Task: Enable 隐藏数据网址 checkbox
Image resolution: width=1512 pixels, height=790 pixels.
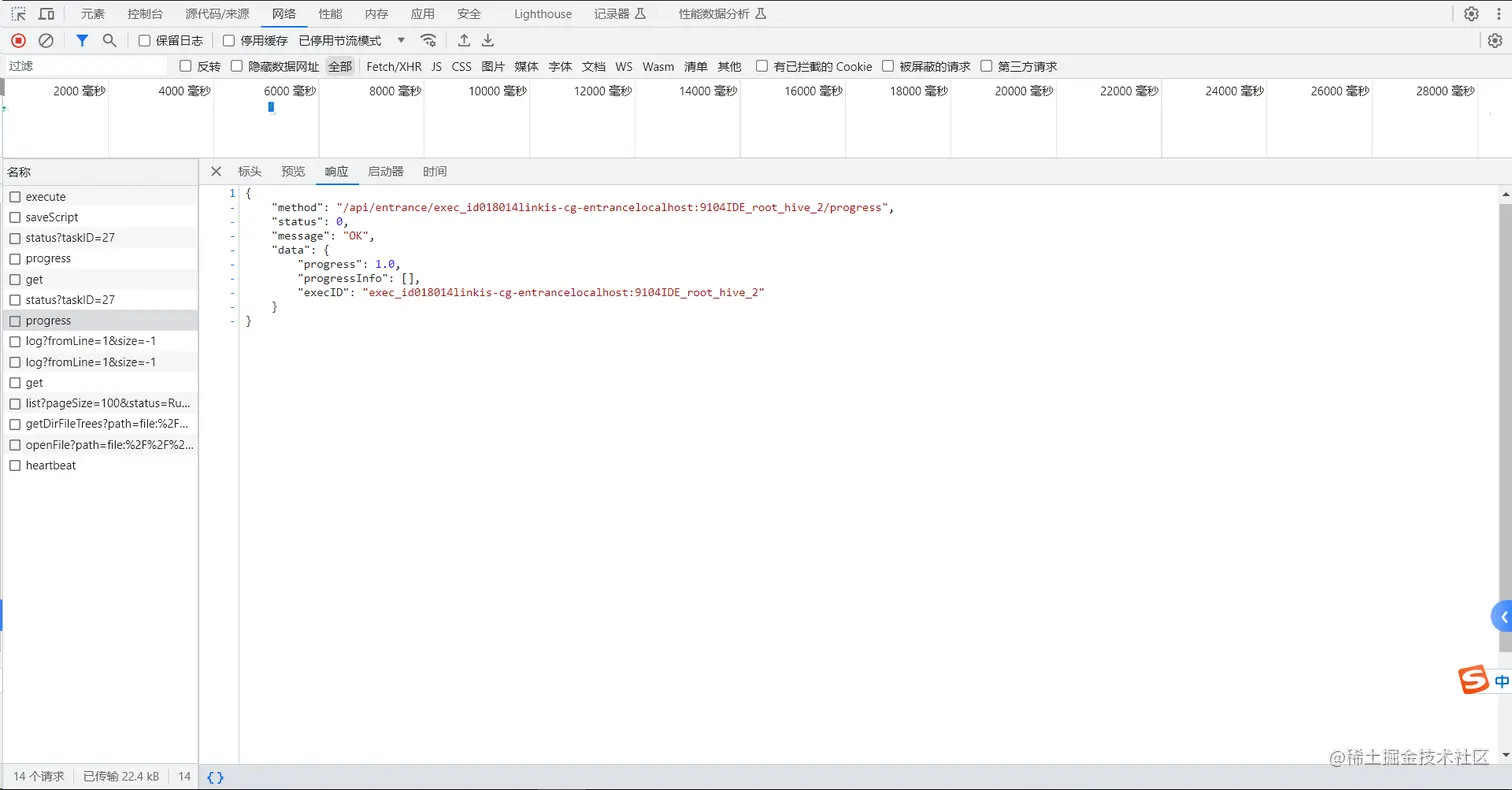Action: click(x=237, y=66)
